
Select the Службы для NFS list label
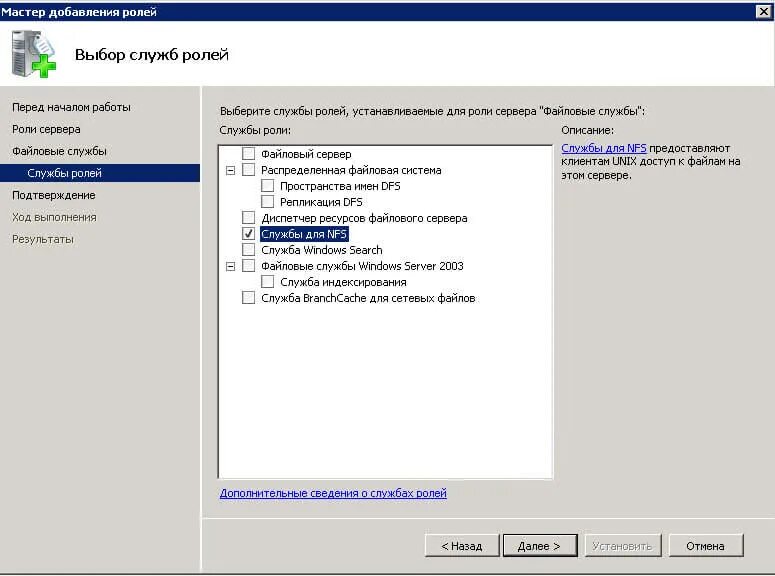[304, 234]
